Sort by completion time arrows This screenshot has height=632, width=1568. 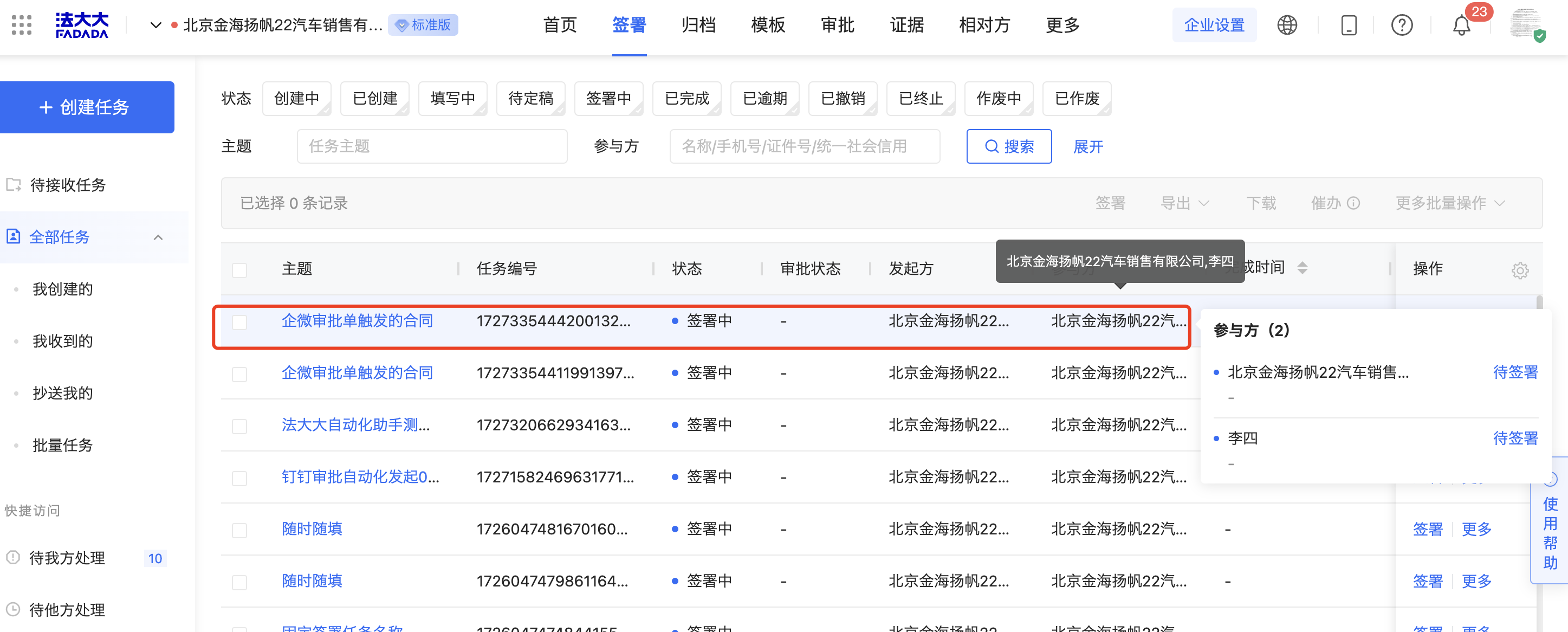point(1302,268)
